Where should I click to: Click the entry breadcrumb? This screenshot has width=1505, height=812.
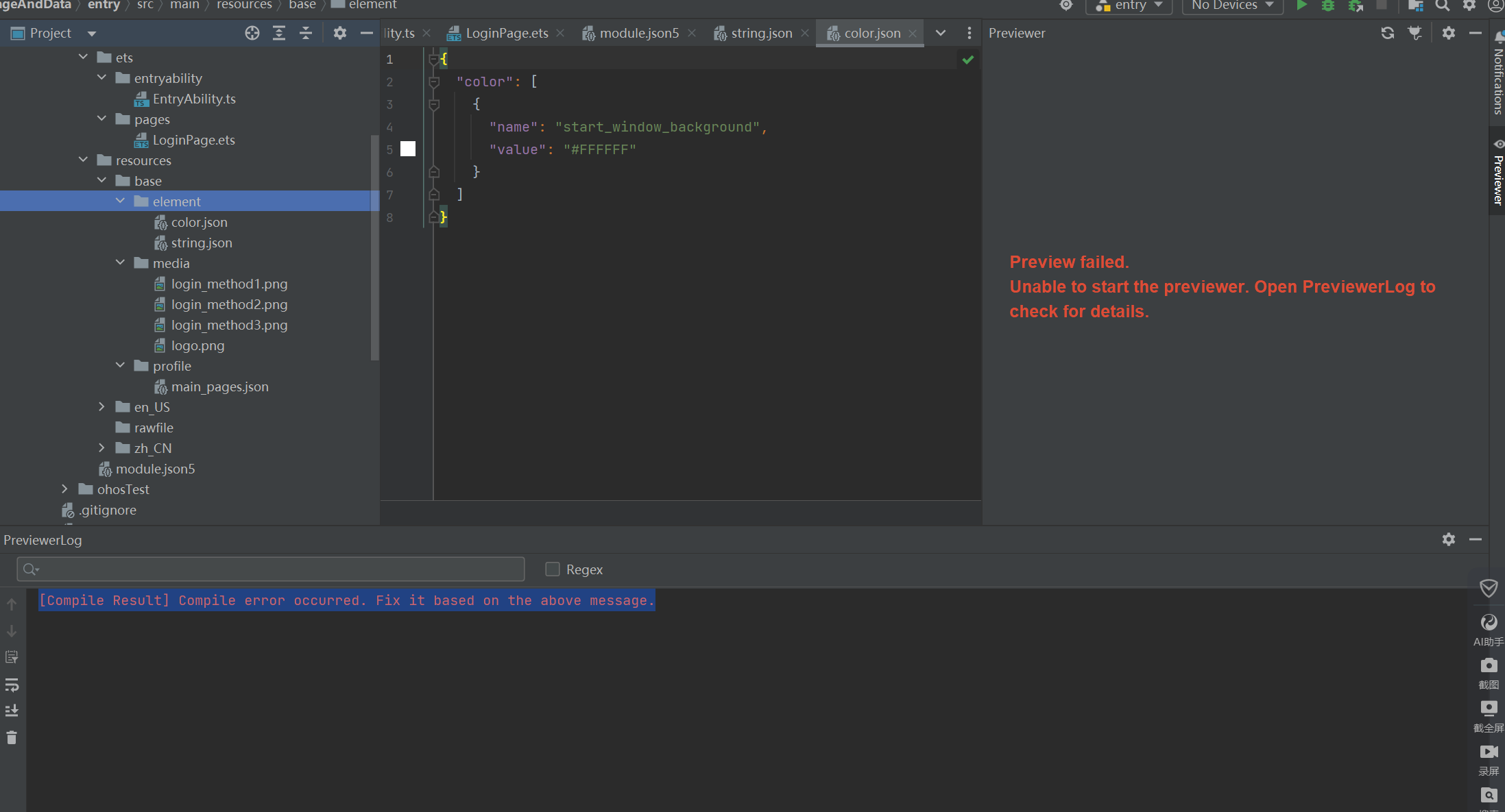(104, 5)
